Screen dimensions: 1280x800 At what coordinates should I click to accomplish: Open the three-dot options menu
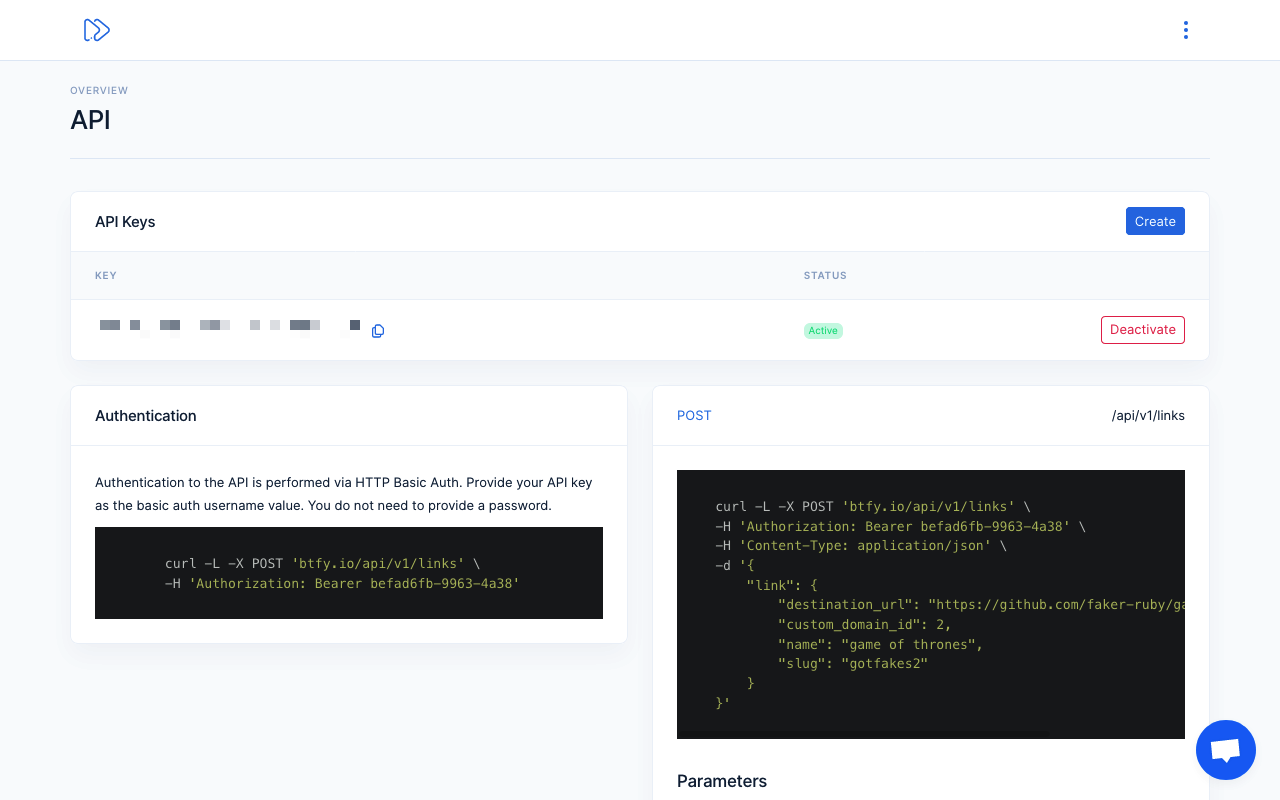(x=1186, y=30)
